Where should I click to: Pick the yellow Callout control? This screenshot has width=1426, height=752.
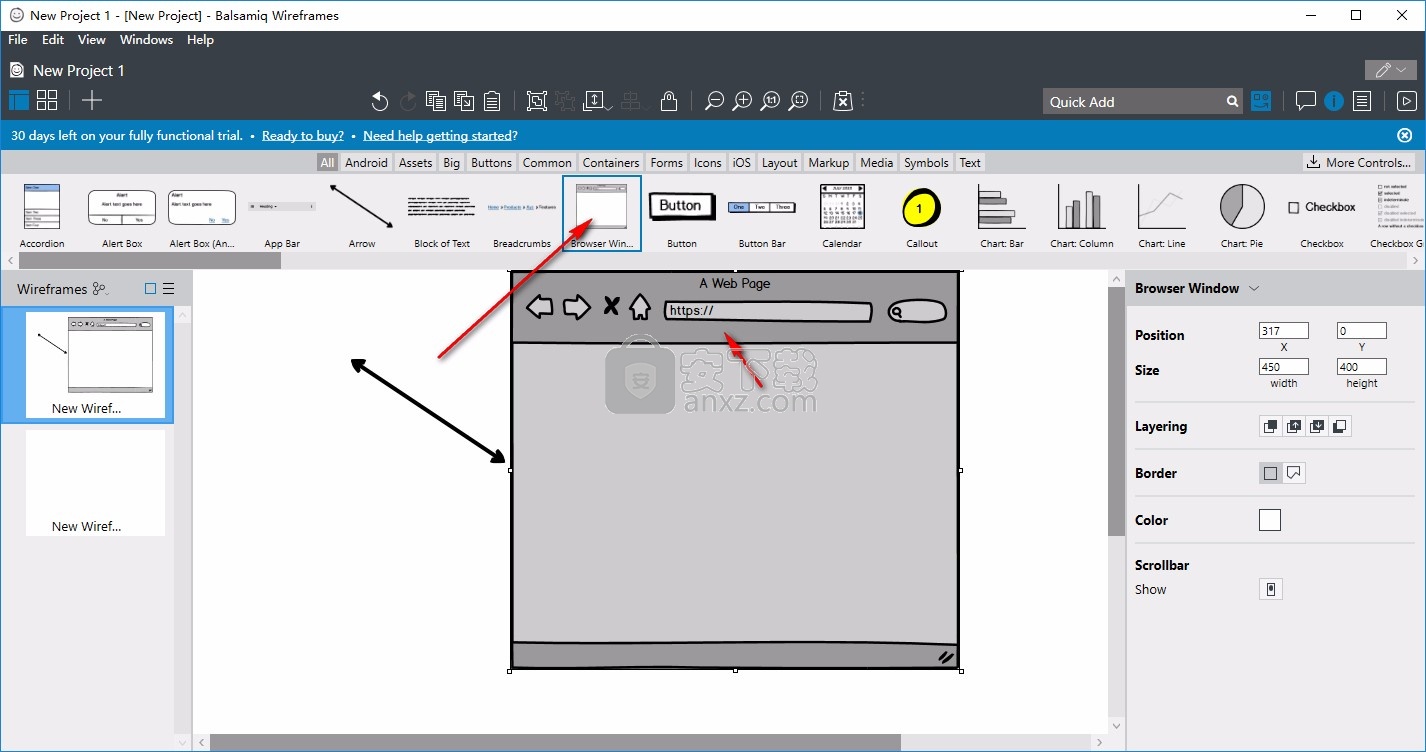[x=922, y=215]
